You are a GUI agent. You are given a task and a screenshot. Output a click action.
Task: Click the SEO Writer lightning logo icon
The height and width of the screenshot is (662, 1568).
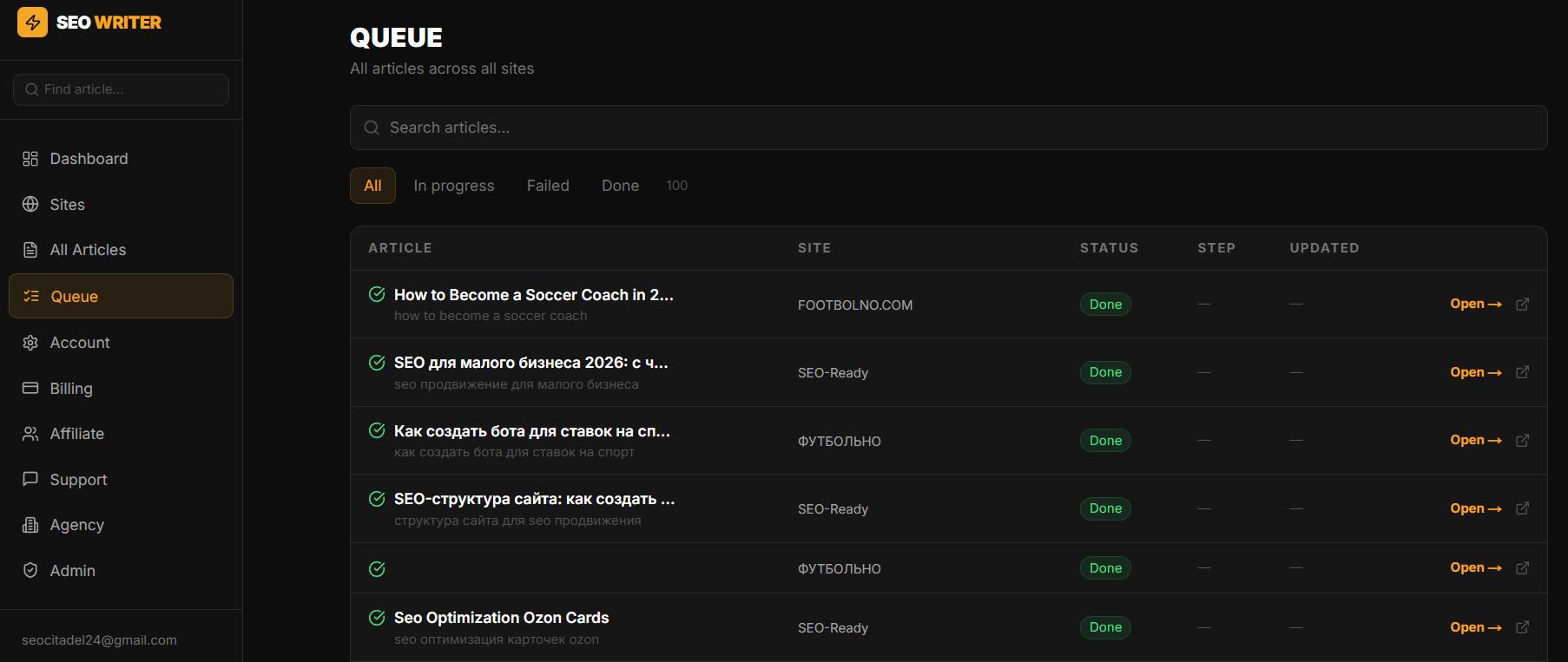(33, 22)
